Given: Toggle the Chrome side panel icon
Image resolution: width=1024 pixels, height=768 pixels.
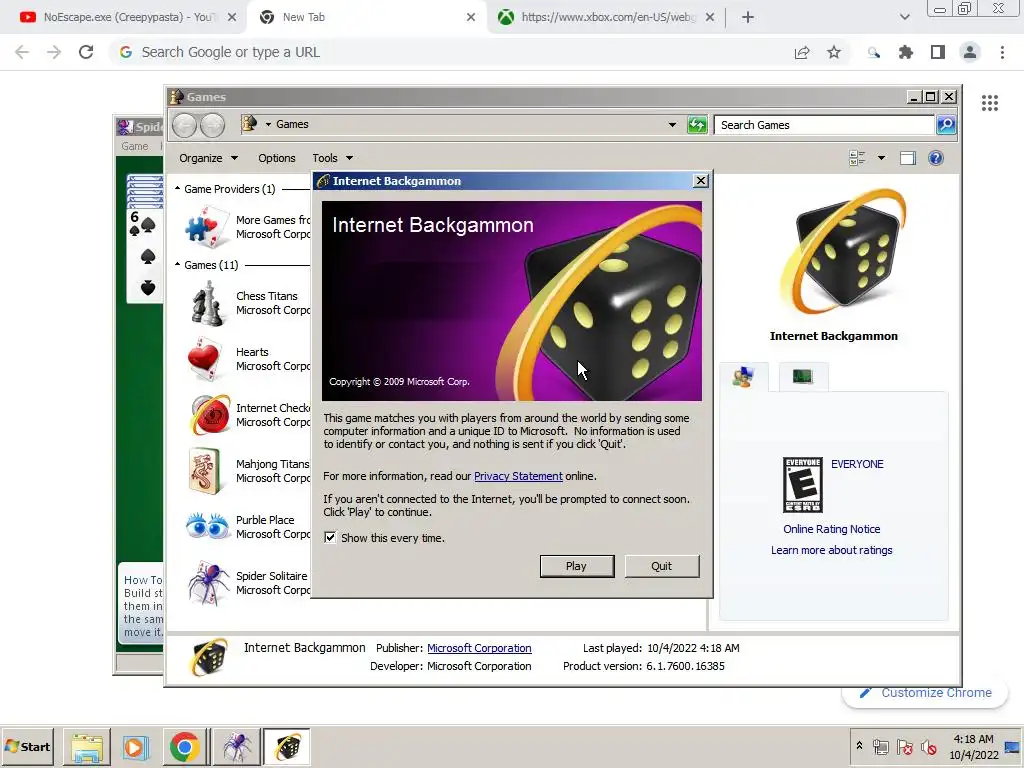Looking at the screenshot, I should click(938, 52).
